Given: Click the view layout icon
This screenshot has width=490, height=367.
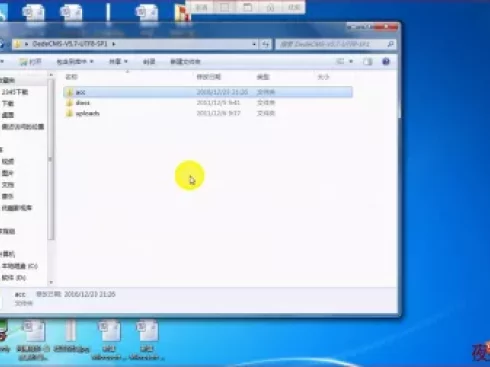Looking at the screenshot, I should [x=340, y=61].
